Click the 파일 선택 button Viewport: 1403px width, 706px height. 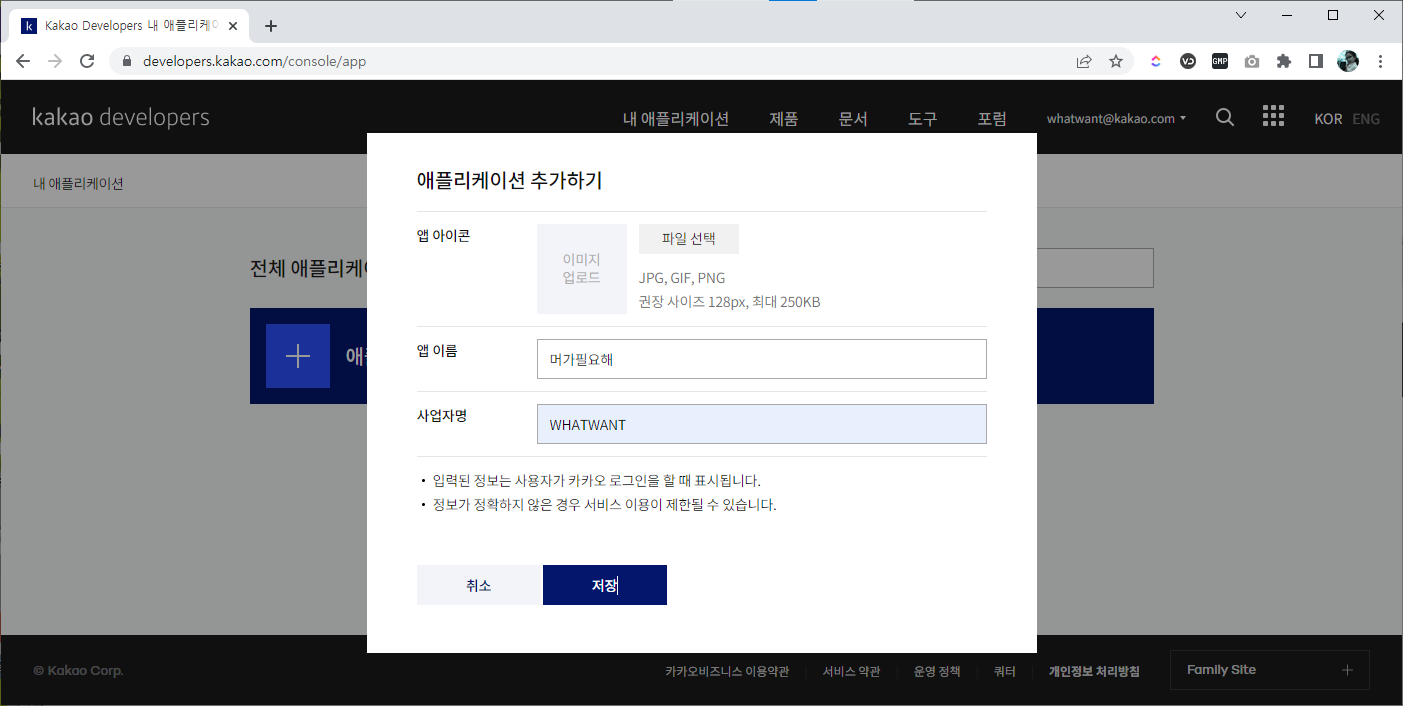point(689,239)
